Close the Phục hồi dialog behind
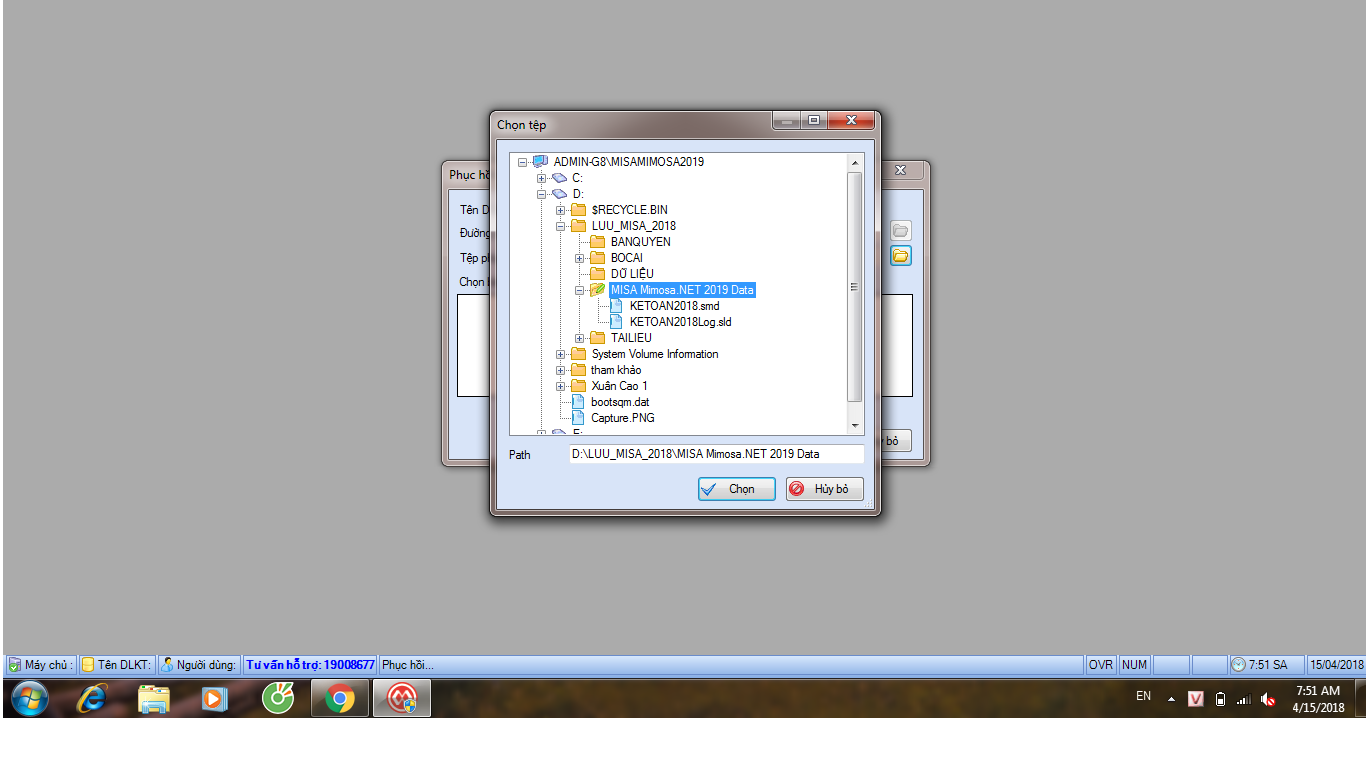 pyautogui.click(x=900, y=171)
